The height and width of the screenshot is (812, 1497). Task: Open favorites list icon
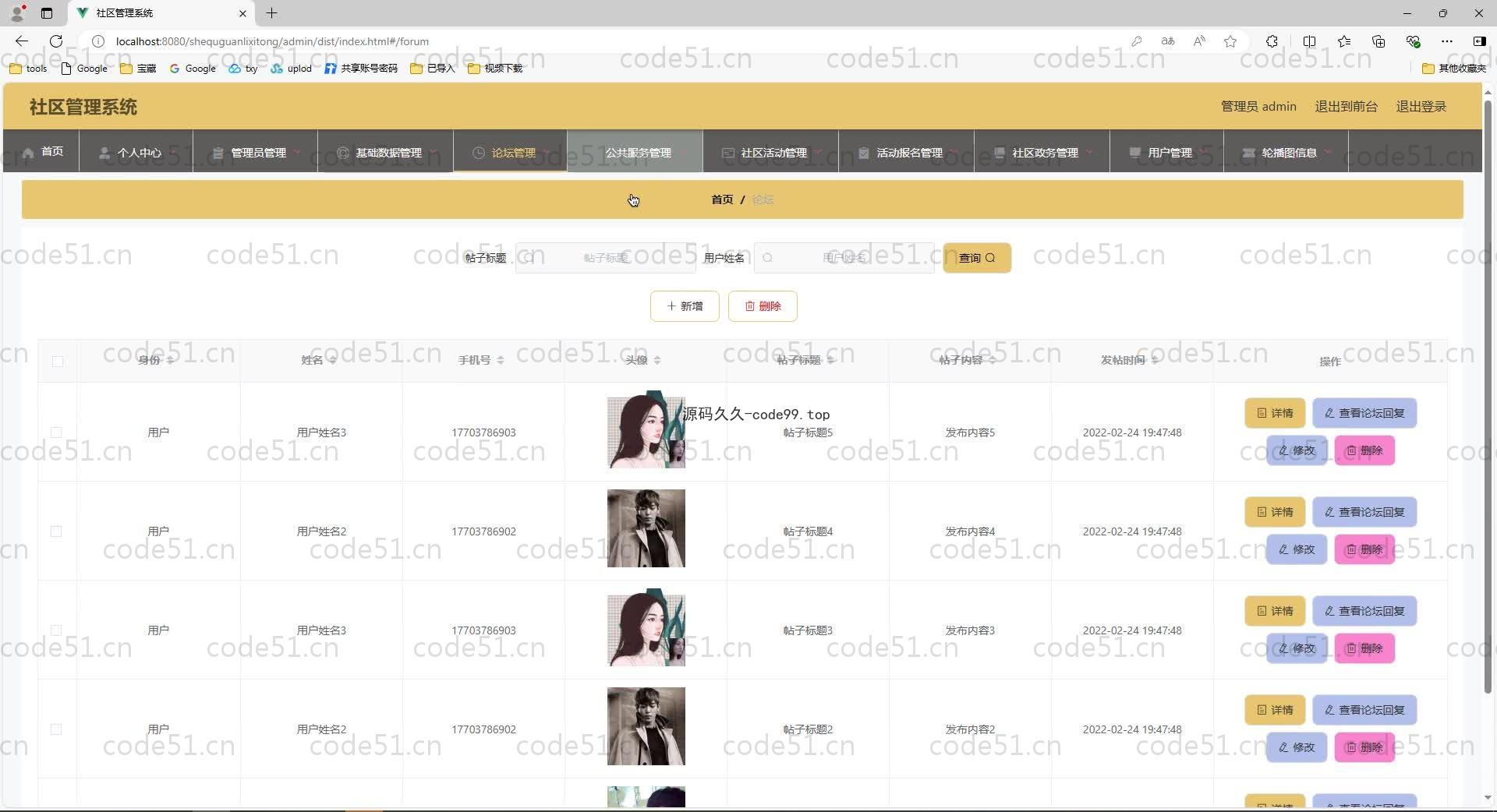(1344, 41)
